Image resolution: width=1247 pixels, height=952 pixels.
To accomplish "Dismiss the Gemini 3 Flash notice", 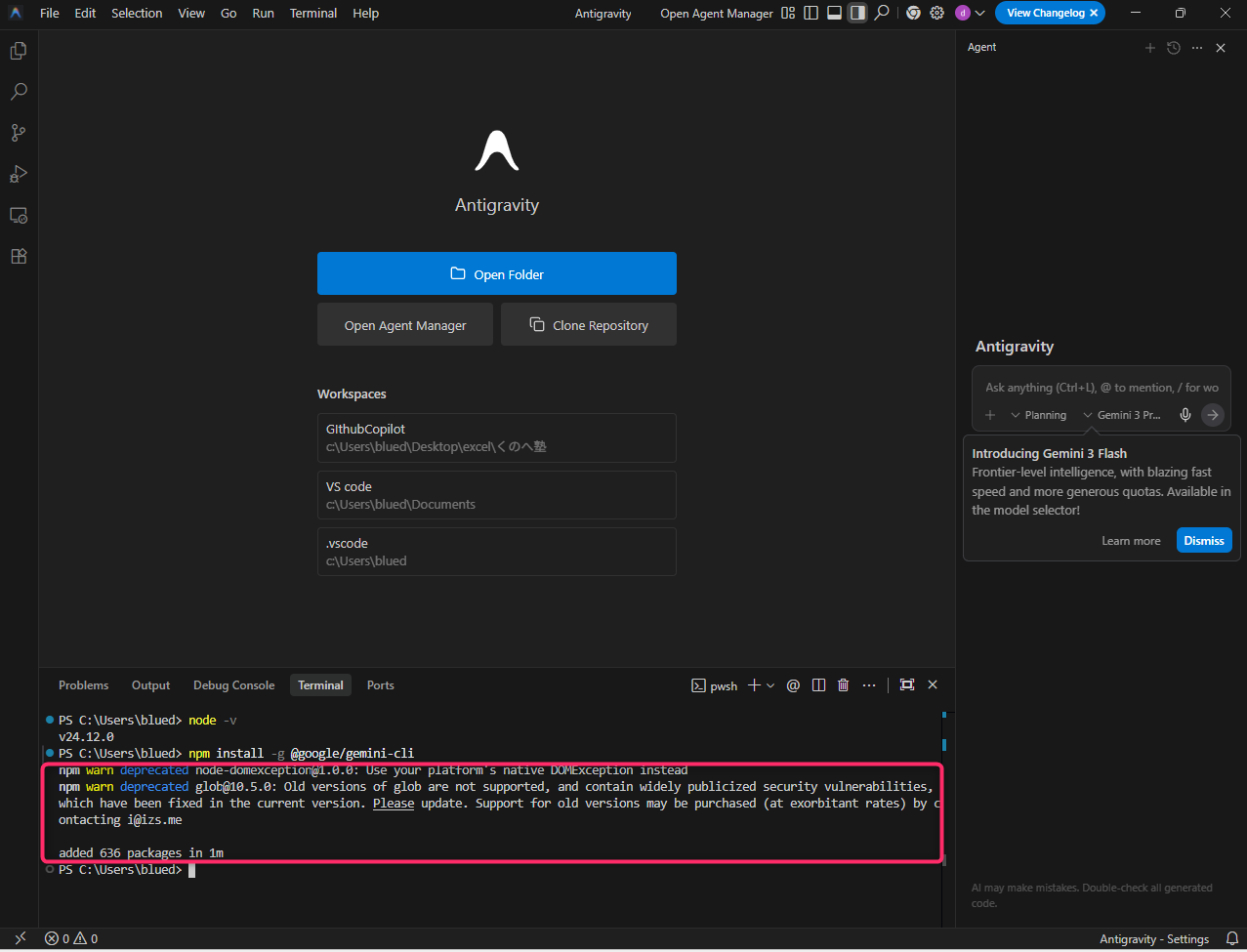I will pos(1203,541).
